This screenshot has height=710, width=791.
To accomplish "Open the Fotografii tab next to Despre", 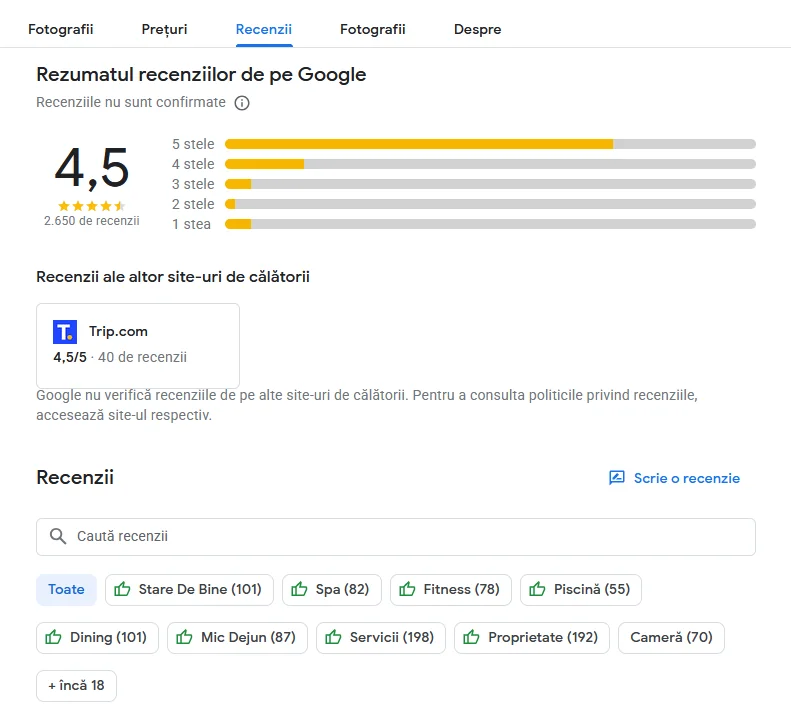I will point(372,29).
